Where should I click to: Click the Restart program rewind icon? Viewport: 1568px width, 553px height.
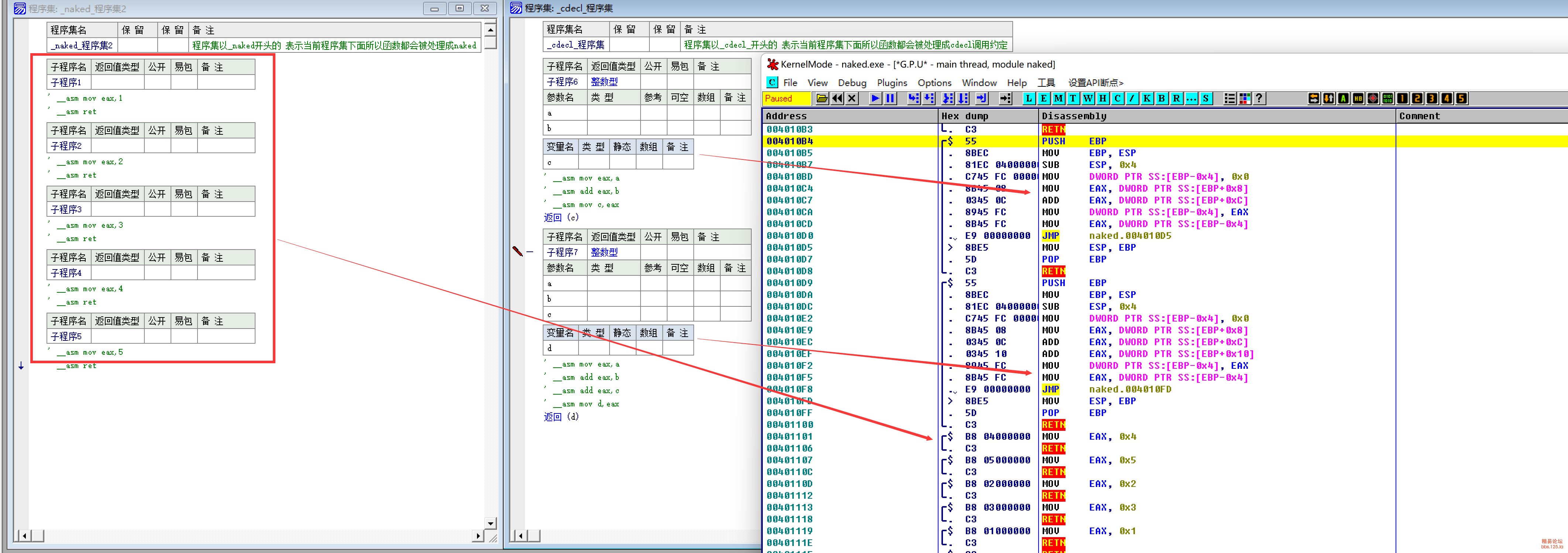coord(837,99)
